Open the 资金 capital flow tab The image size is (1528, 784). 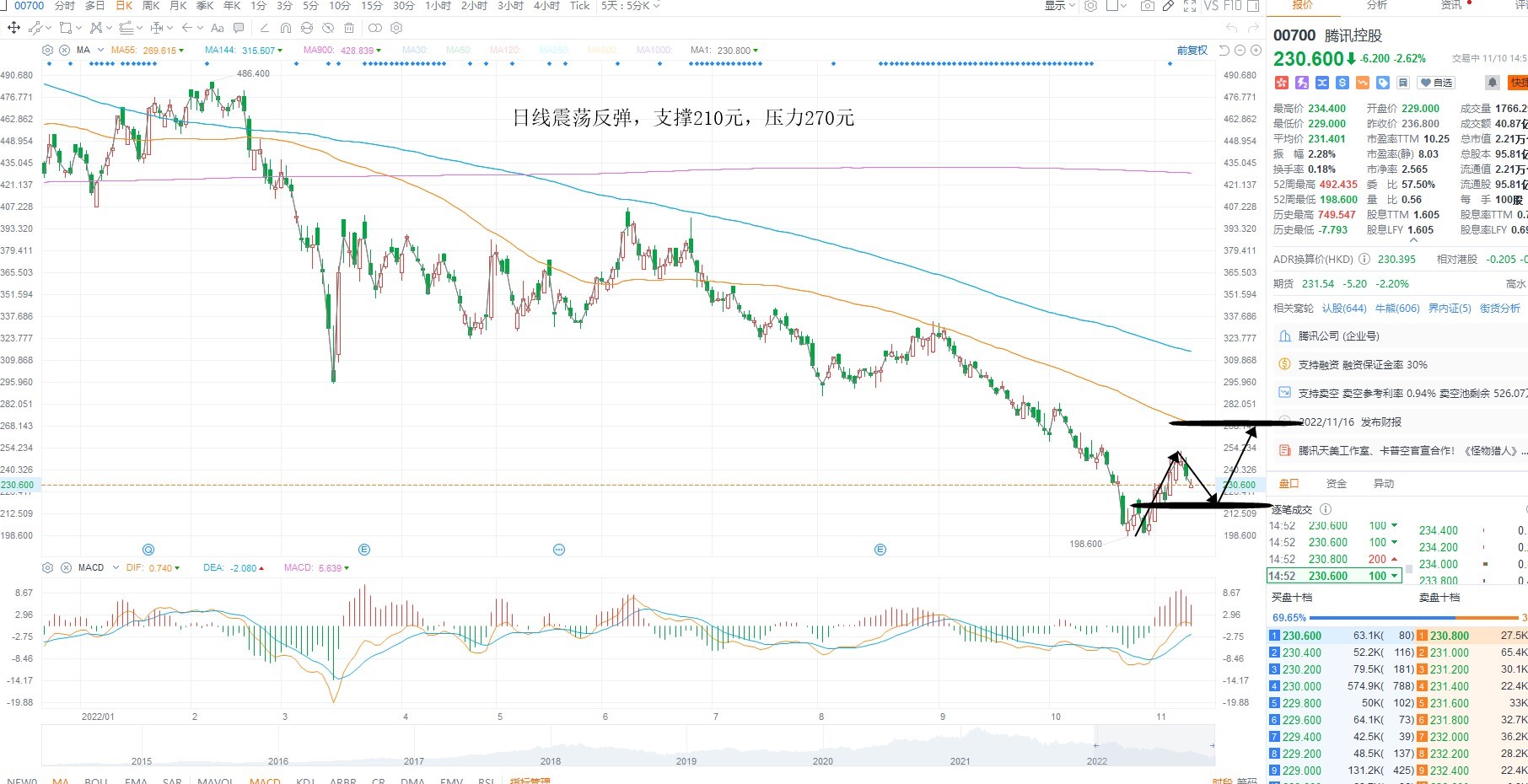1337,484
